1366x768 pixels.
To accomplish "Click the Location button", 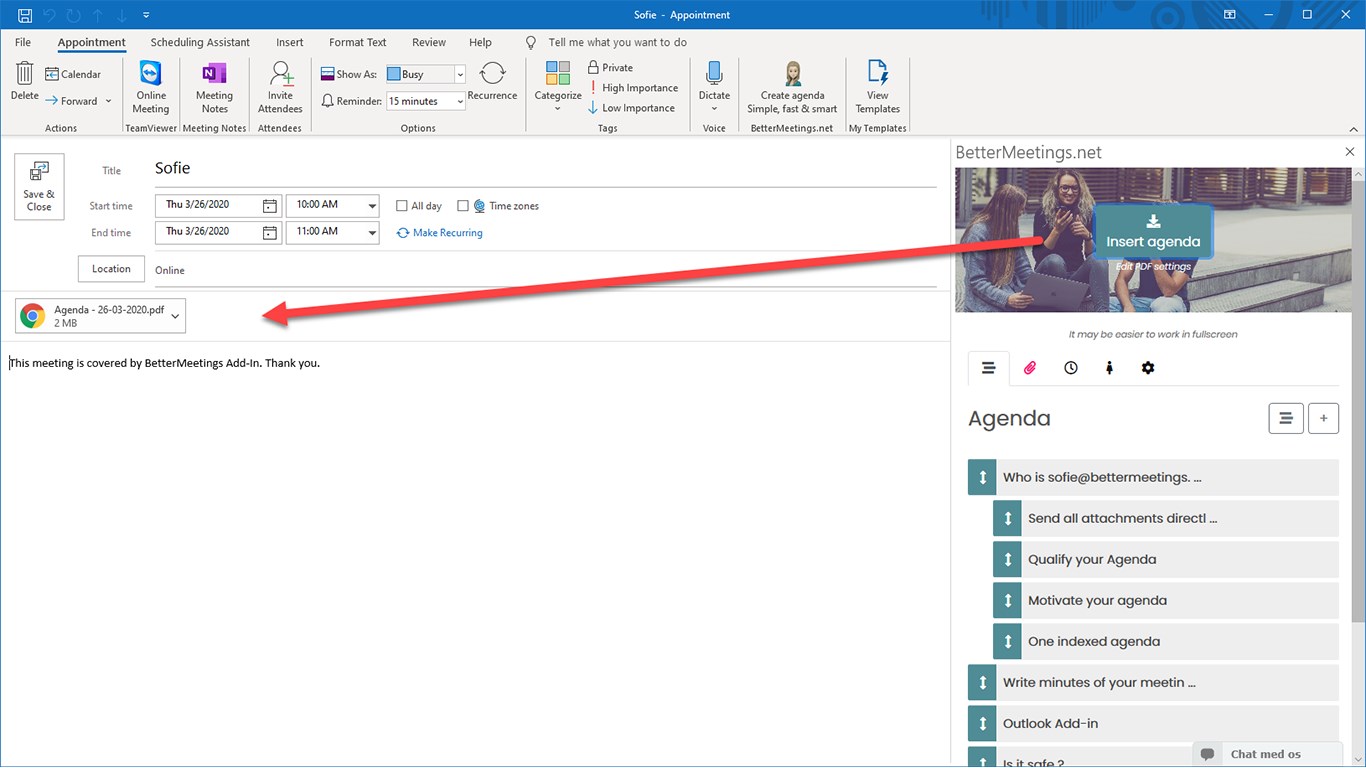I will (x=111, y=269).
